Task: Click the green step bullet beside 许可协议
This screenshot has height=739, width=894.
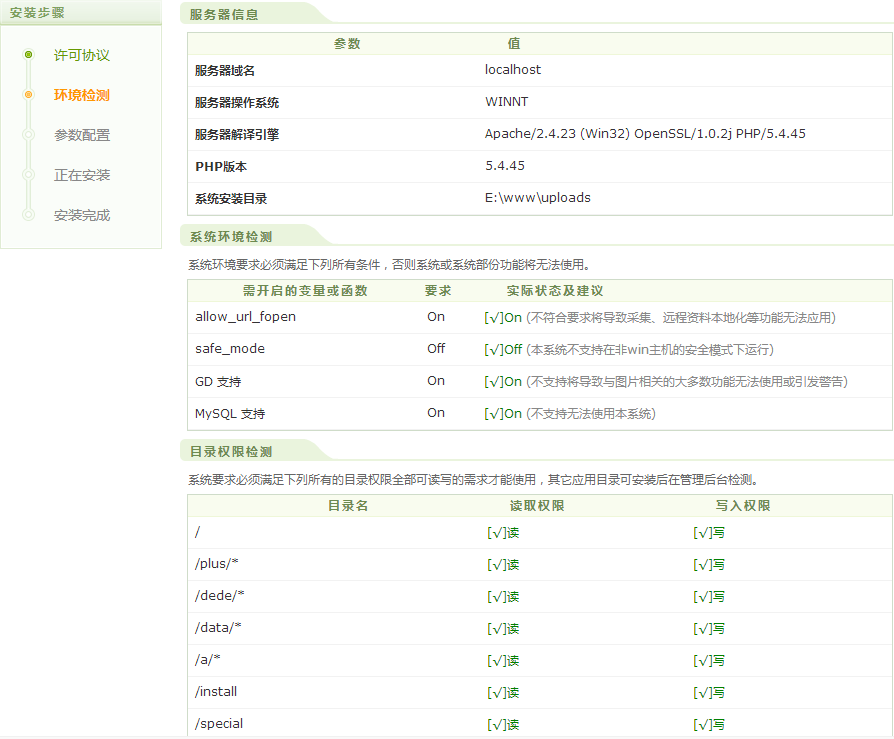Action: (29, 55)
